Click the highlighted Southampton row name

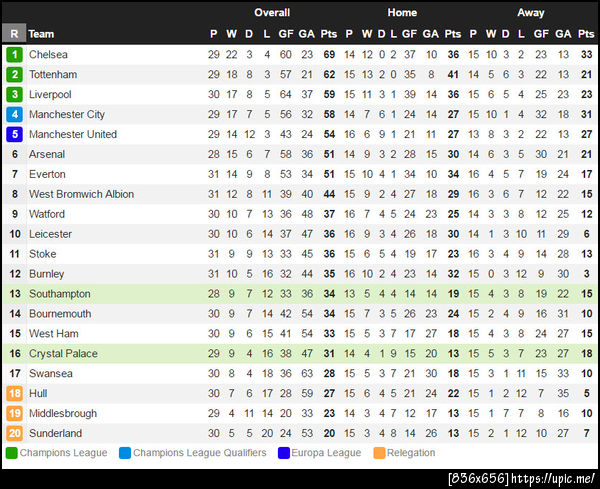coord(59,294)
